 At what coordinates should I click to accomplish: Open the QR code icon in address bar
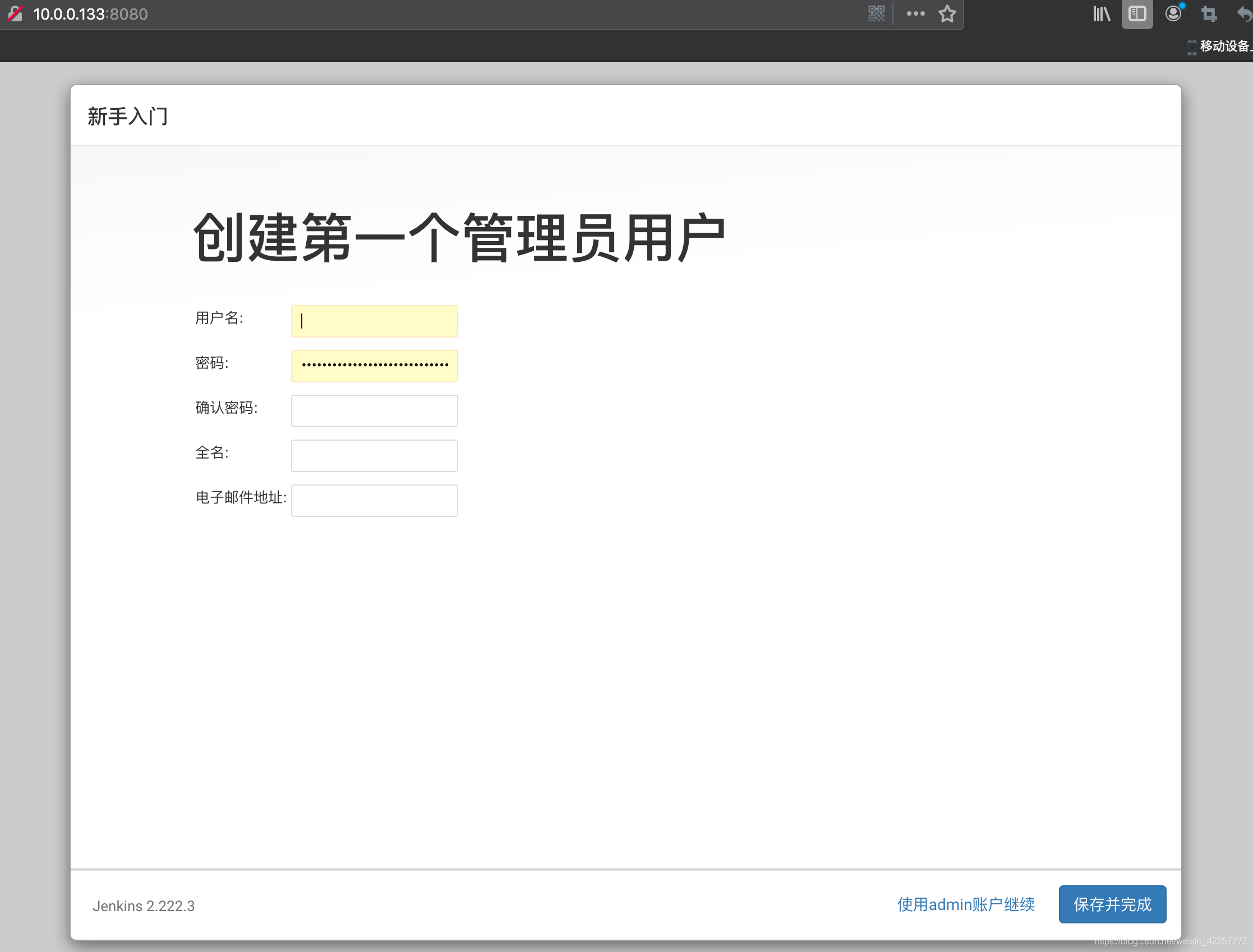coord(876,13)
